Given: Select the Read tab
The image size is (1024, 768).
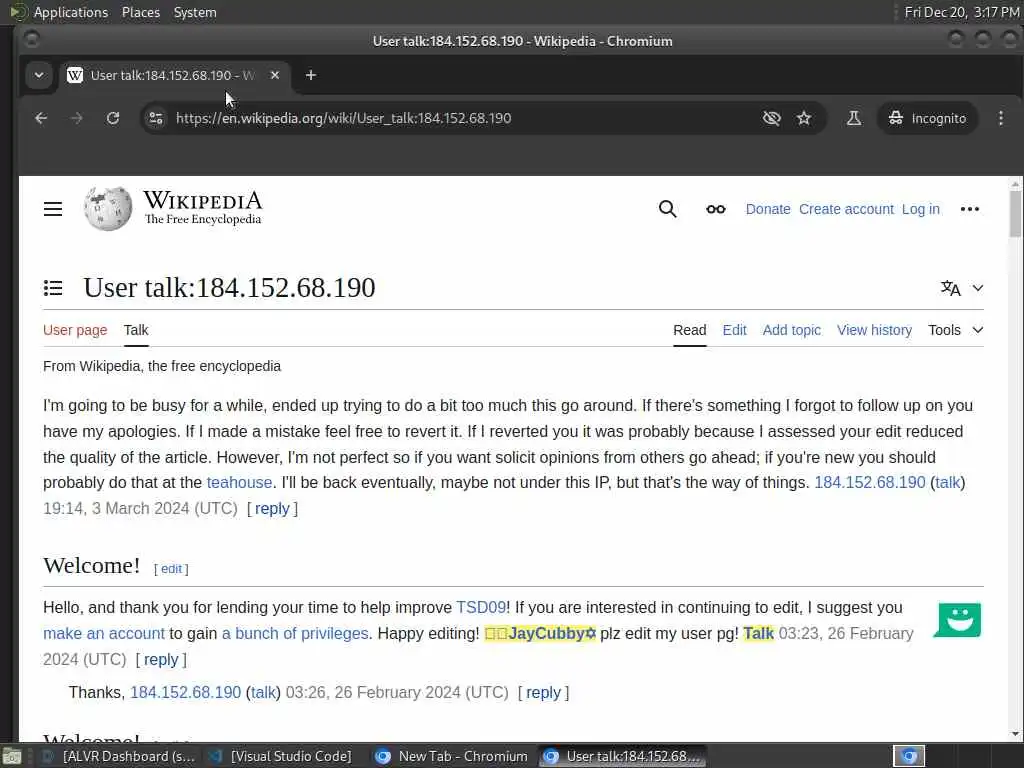Looking at the screenshot, I should tap(690, 330).
